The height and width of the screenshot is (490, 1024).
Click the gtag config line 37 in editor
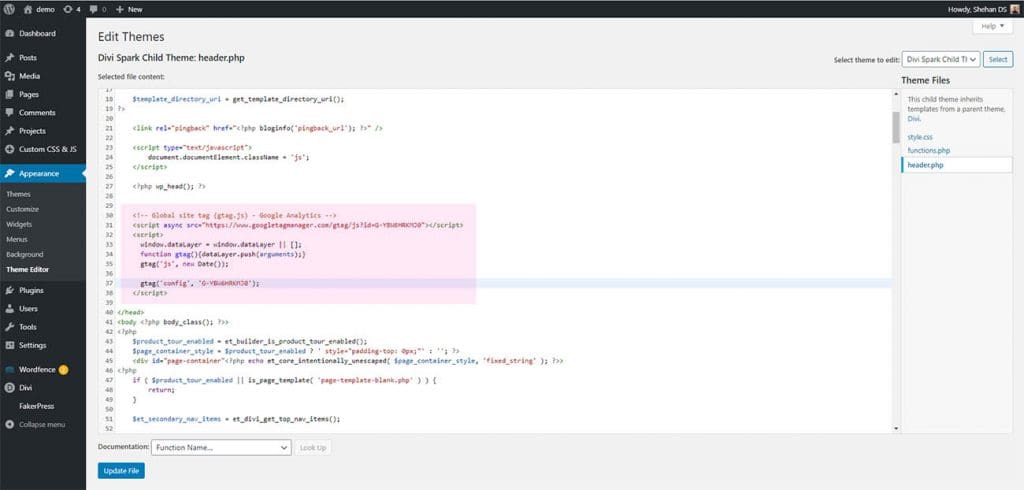[x=200, y=284]
